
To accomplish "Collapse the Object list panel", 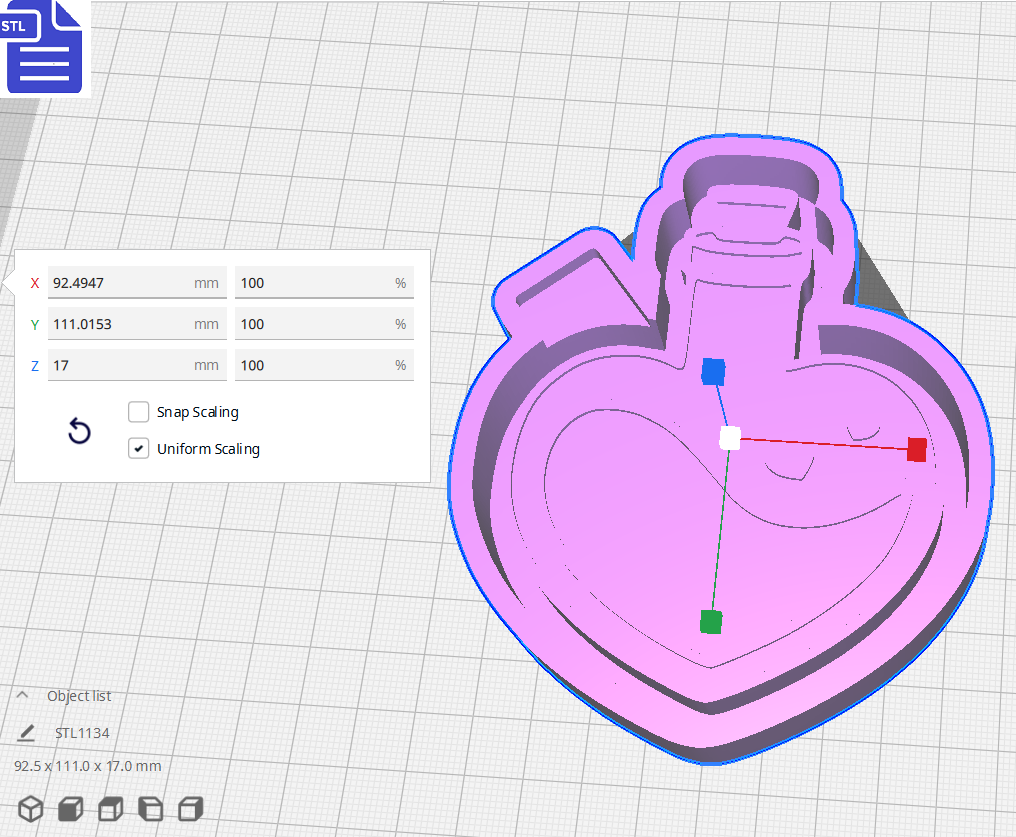I will (22, 695).
